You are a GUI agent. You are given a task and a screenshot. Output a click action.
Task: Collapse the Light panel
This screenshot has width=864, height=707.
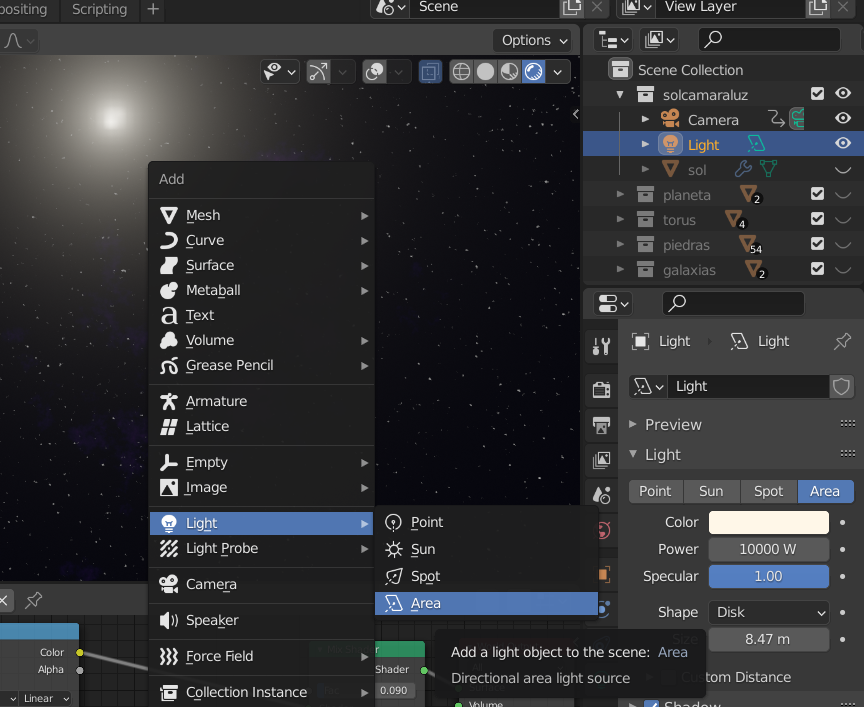click(x=662, y=455)
